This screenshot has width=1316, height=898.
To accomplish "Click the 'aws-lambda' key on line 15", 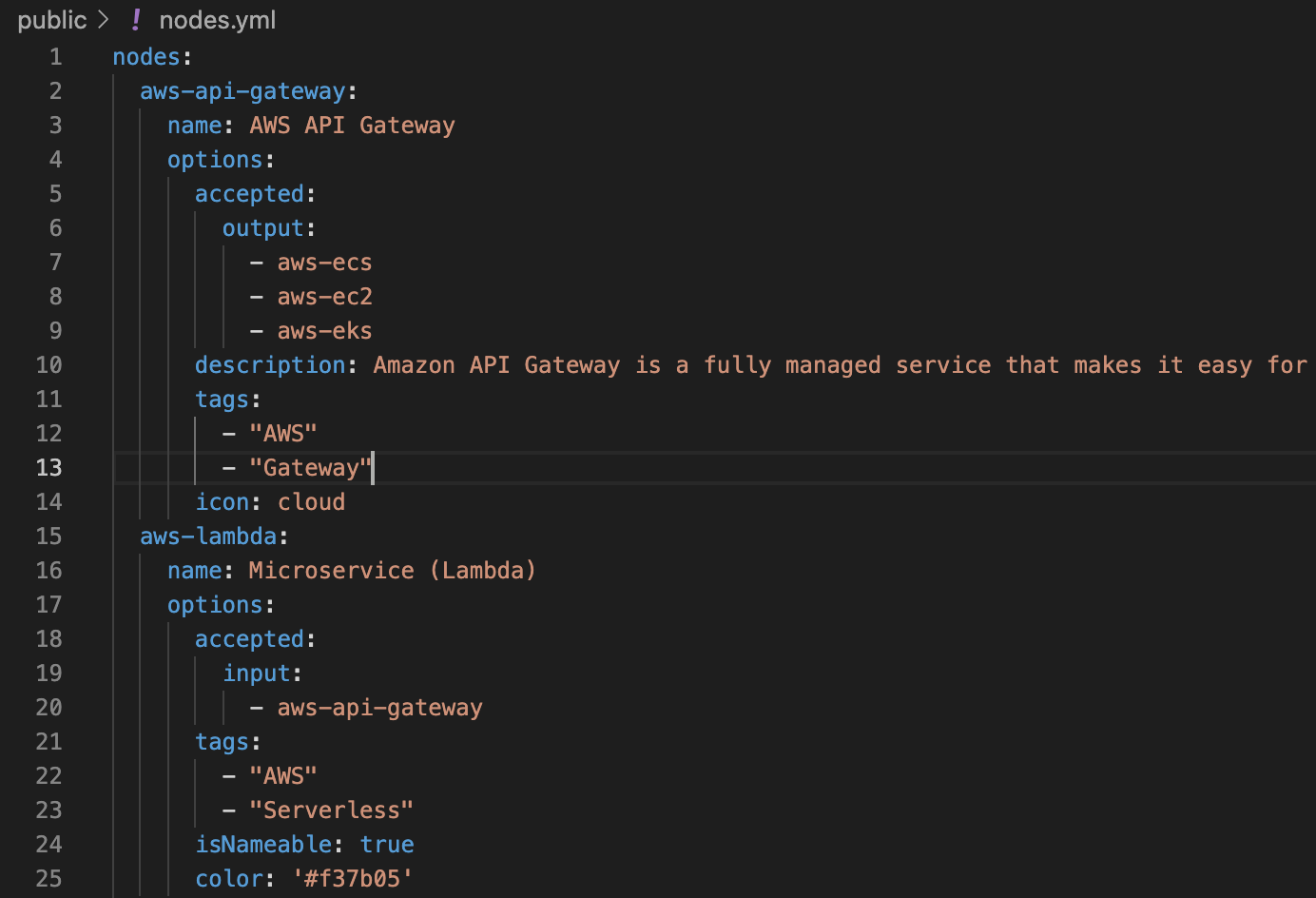I will tap(208, 537).
